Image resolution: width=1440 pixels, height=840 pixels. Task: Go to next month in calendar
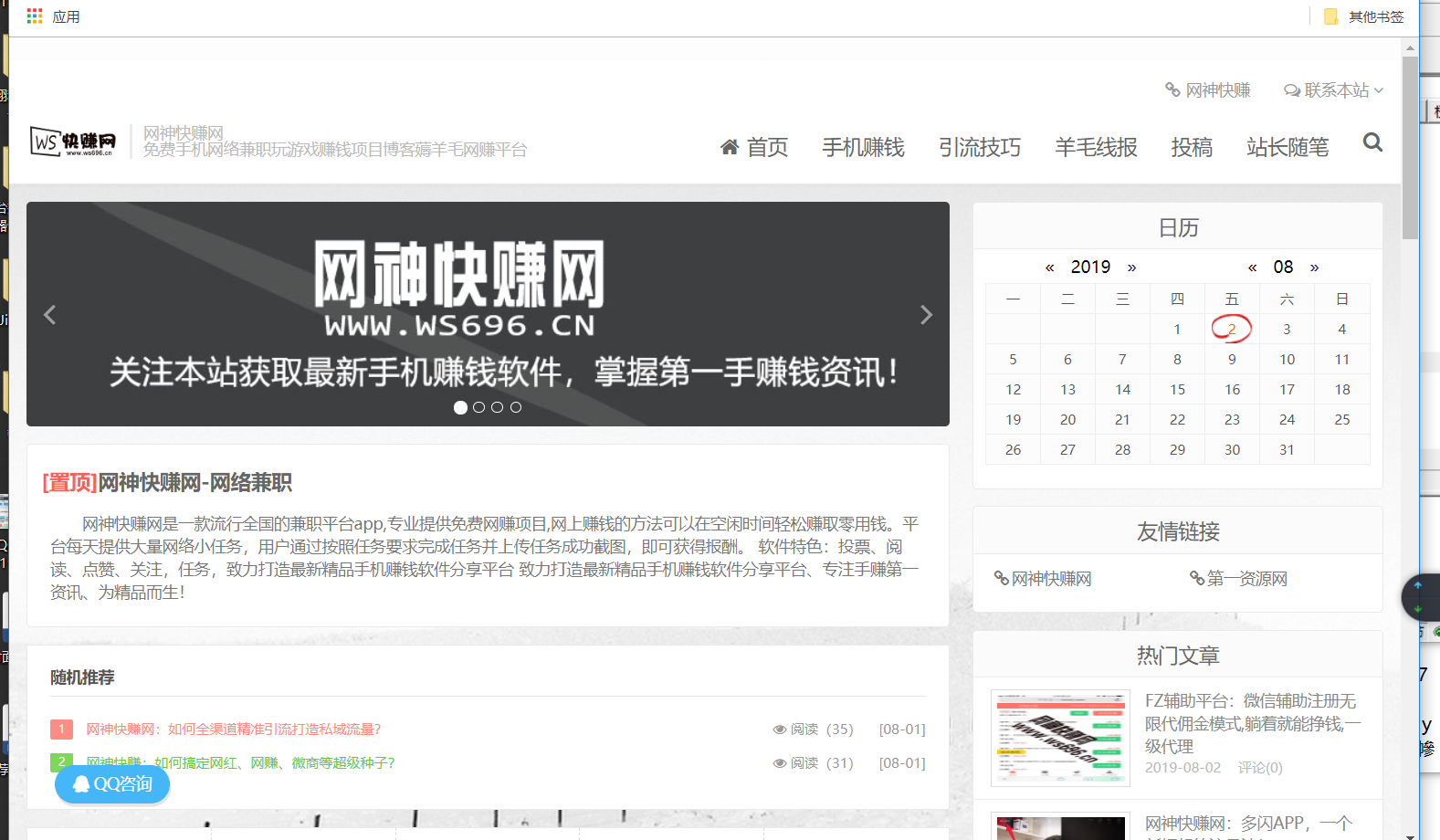point(1315,268)
